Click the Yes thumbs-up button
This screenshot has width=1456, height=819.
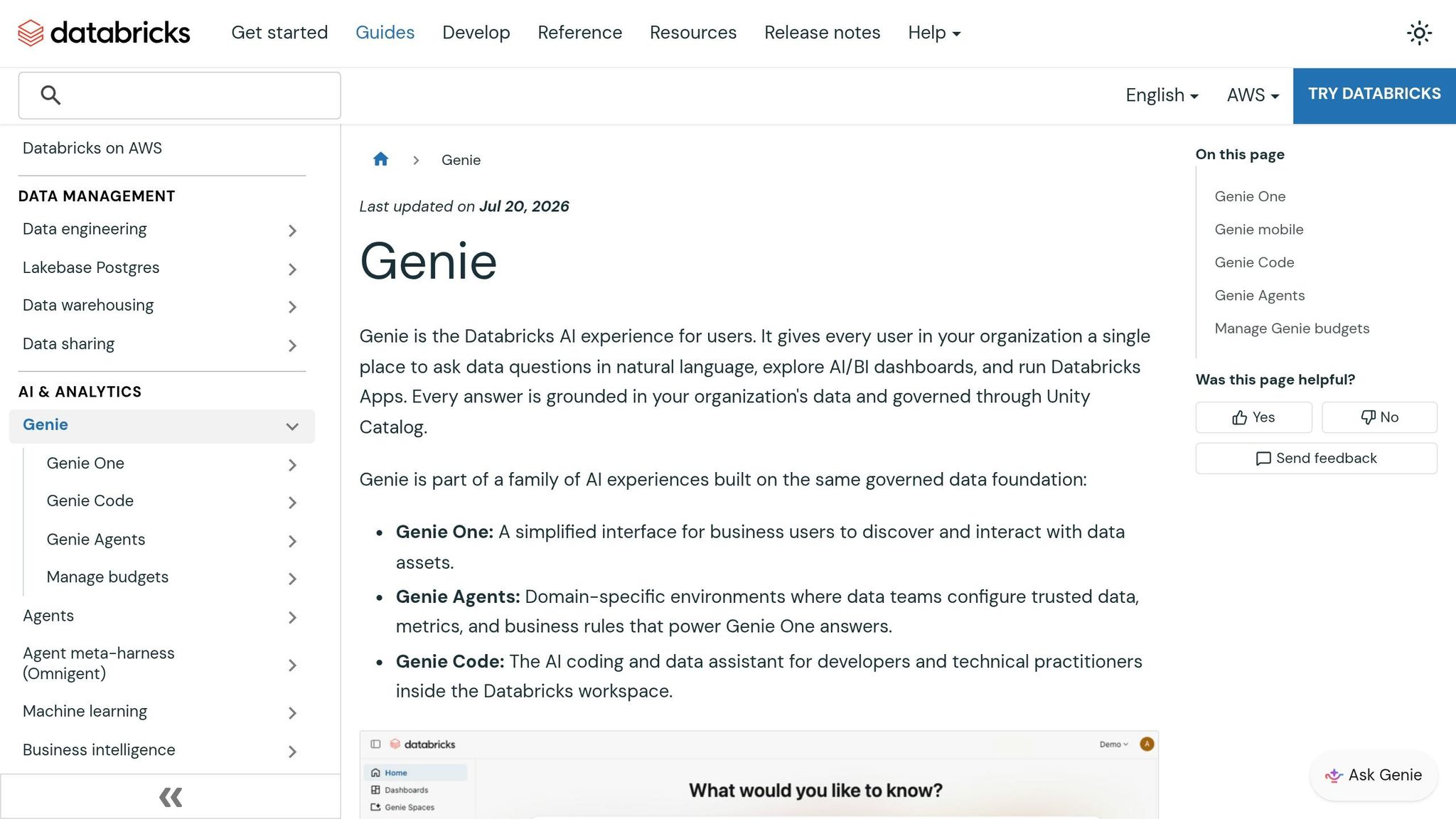tap(1253, 417)
